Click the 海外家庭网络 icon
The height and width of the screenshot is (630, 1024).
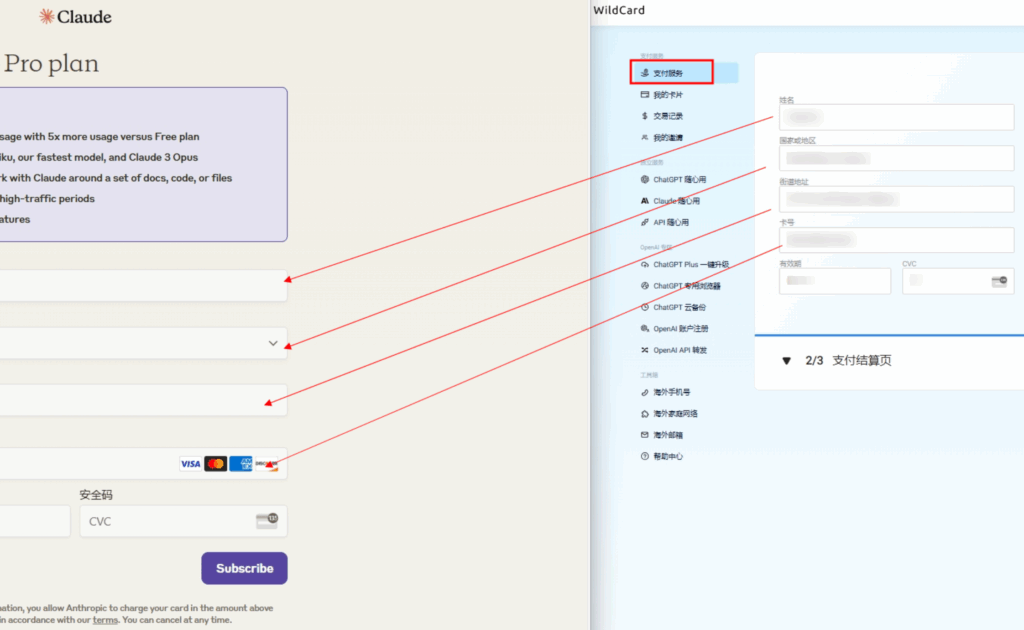click(645, 414)
